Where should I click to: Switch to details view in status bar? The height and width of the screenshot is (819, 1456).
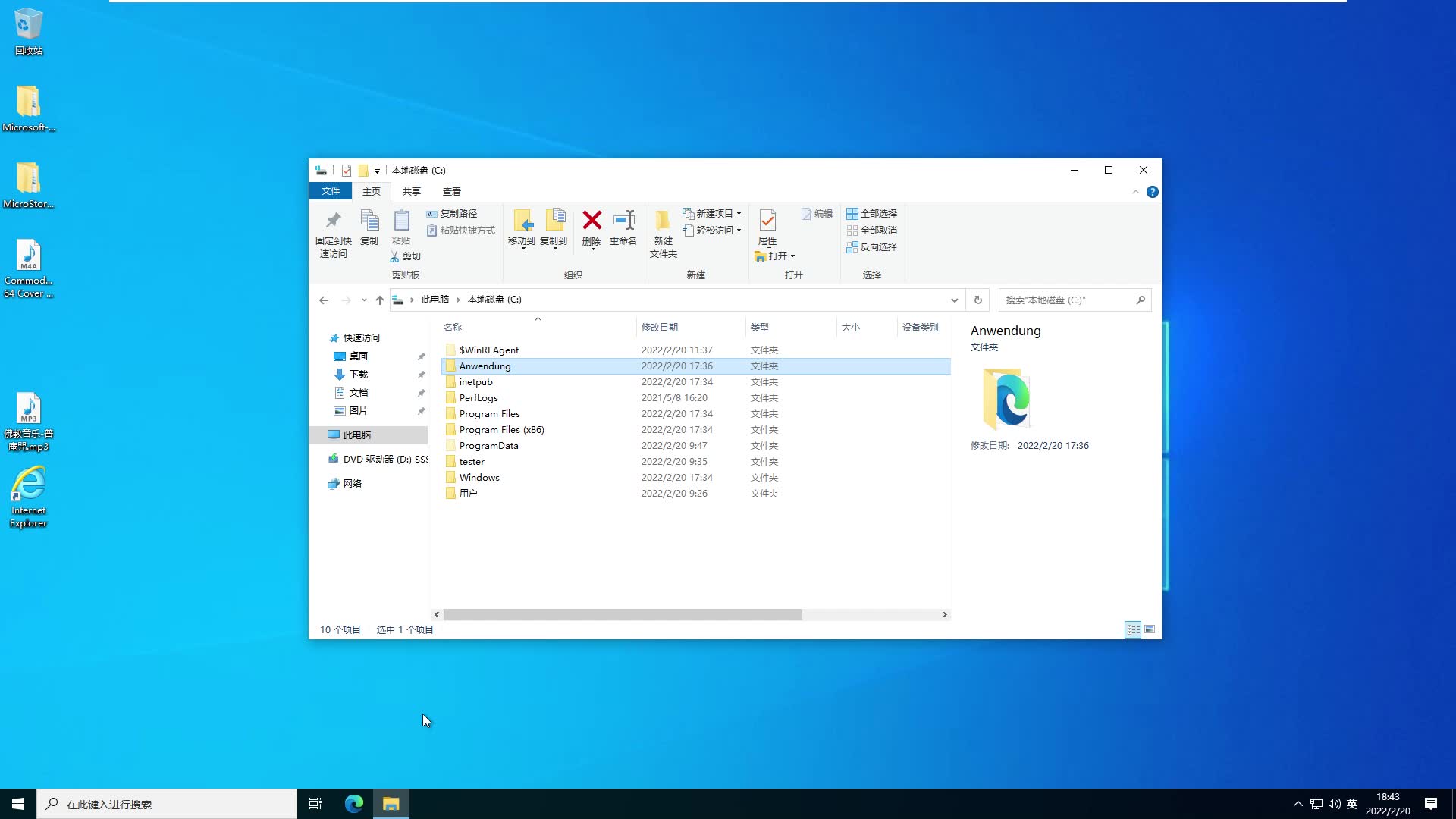click(x=1134, y=629)
